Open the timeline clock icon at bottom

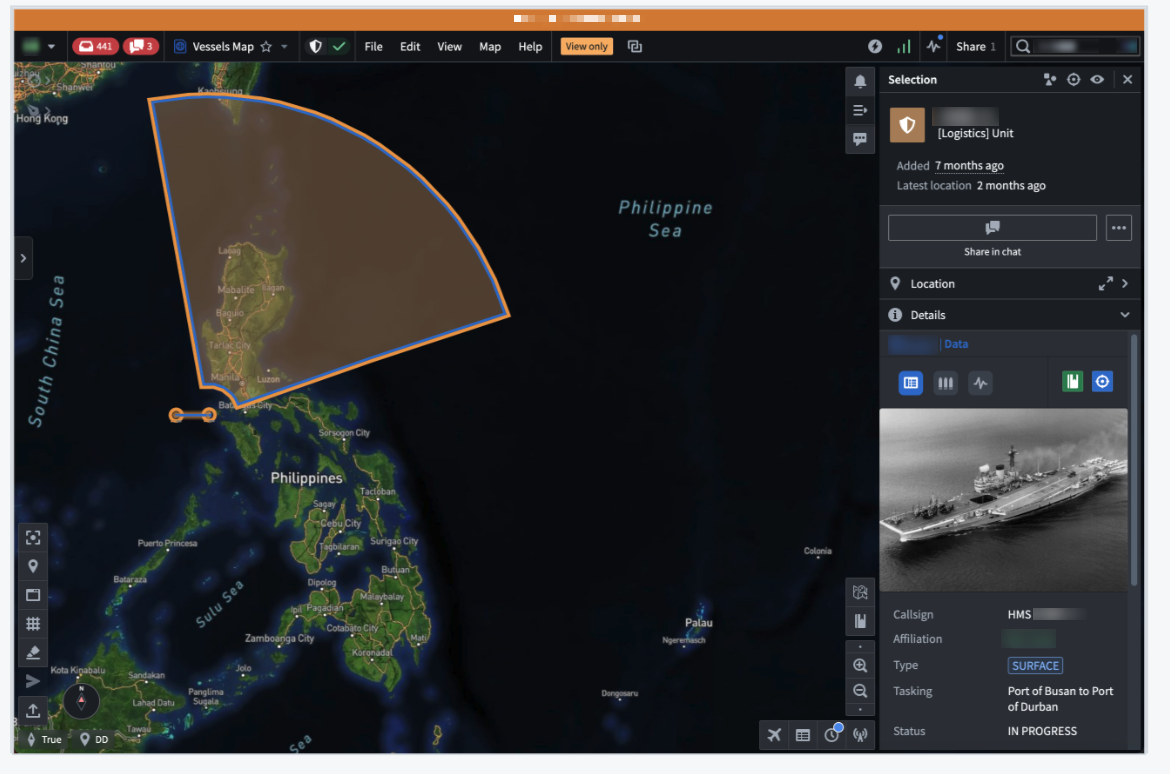click(832, 734)
